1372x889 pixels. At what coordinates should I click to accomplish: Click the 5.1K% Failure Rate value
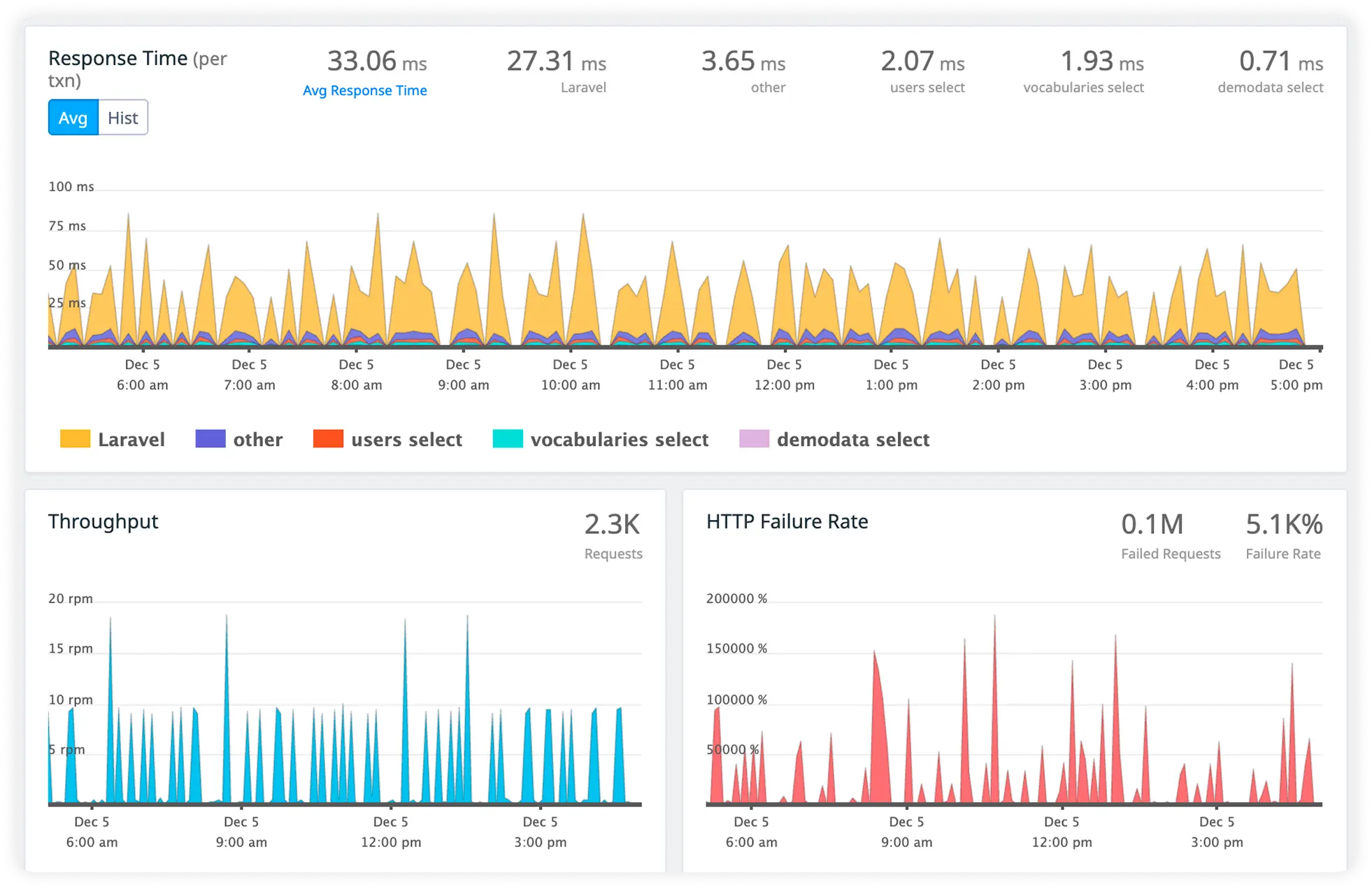(x=1283, y=524)
